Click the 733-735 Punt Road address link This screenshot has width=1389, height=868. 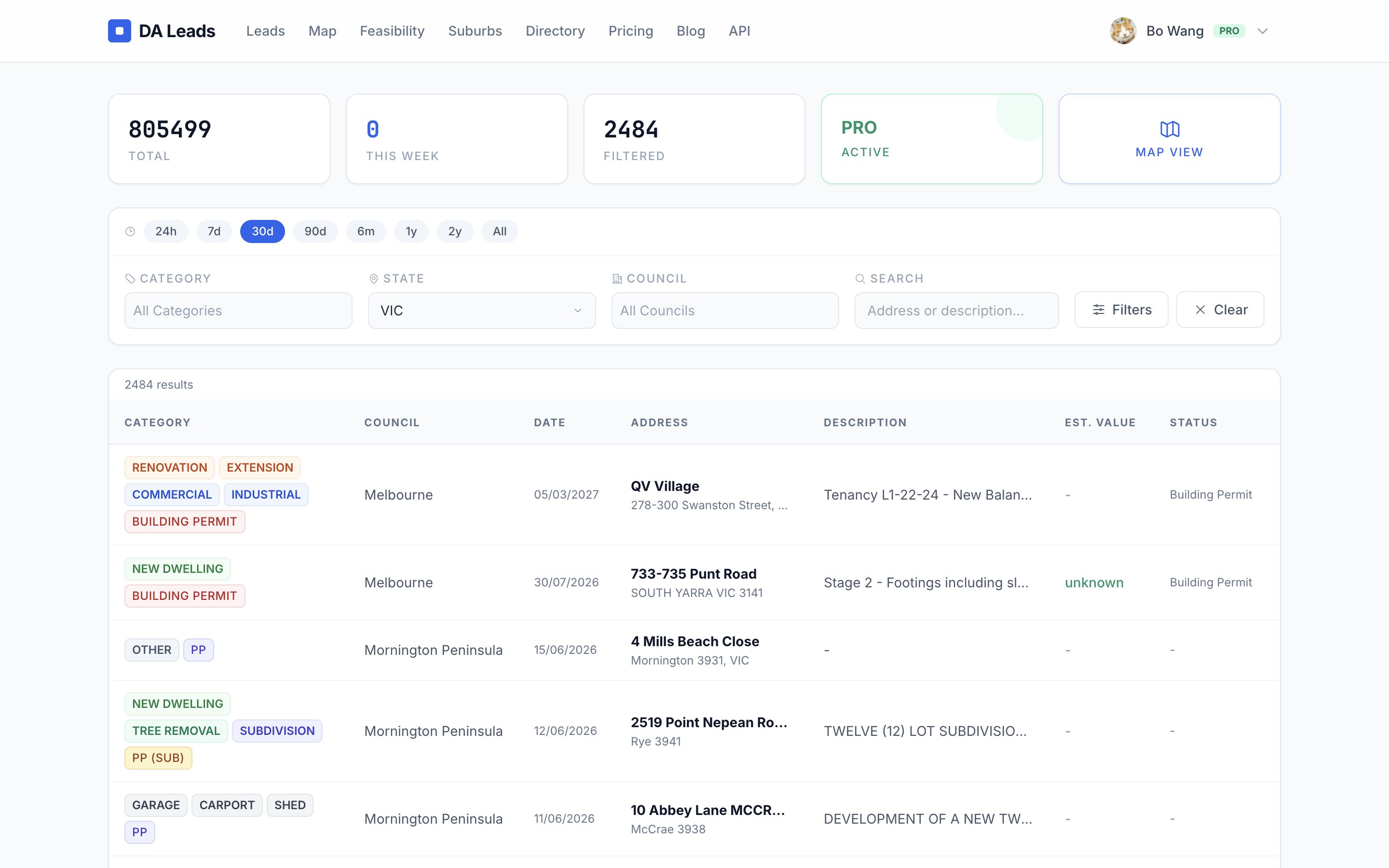pyautogui.click(x=694, y=573)
